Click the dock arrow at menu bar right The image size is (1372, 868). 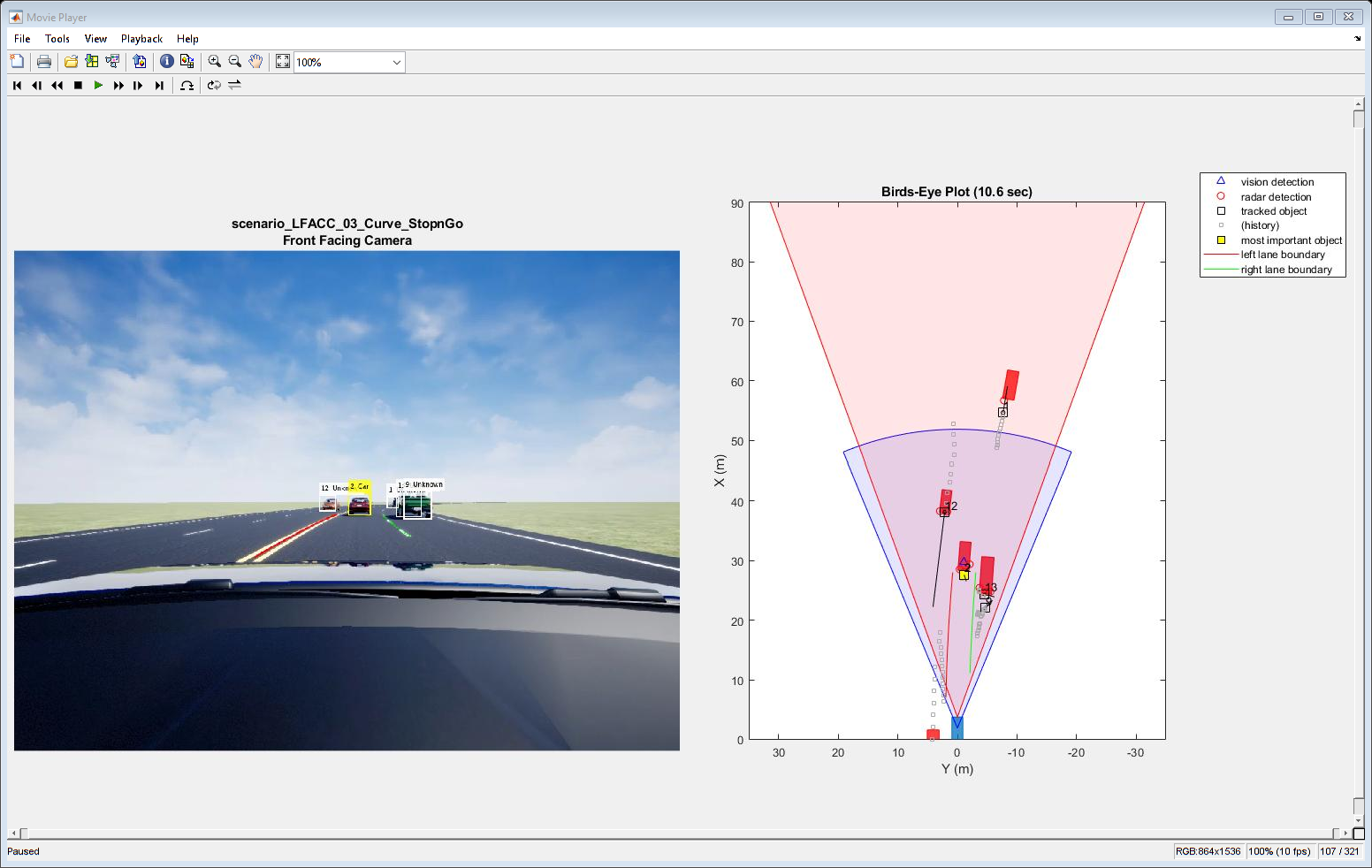point(1358,39)
